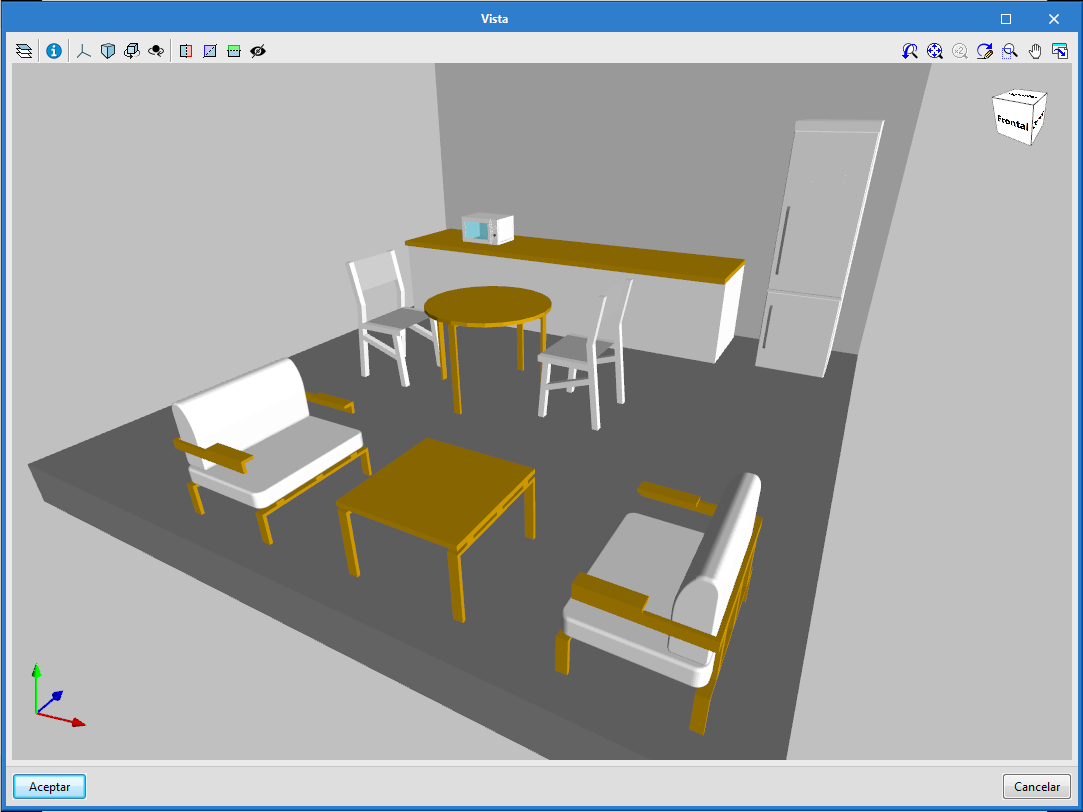Click the orbit sphere icon
Viewport: 1083px width, 812px height.
156,51
